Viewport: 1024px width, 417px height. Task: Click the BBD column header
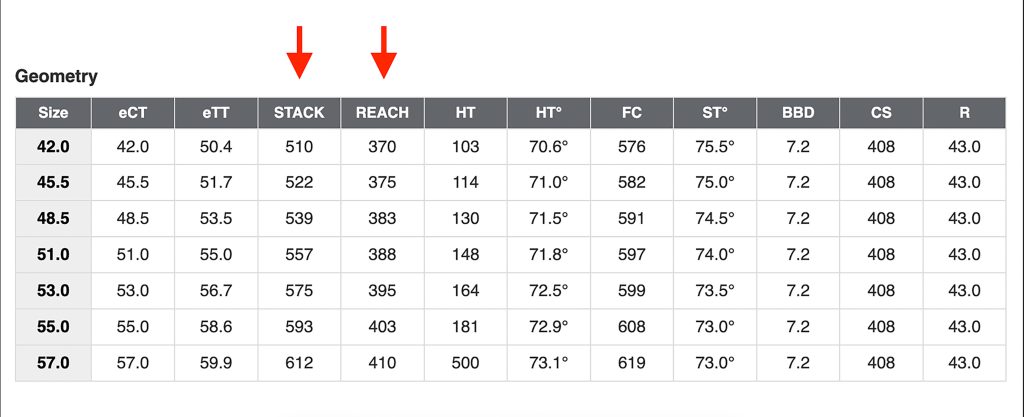click(x=798, y=113)
